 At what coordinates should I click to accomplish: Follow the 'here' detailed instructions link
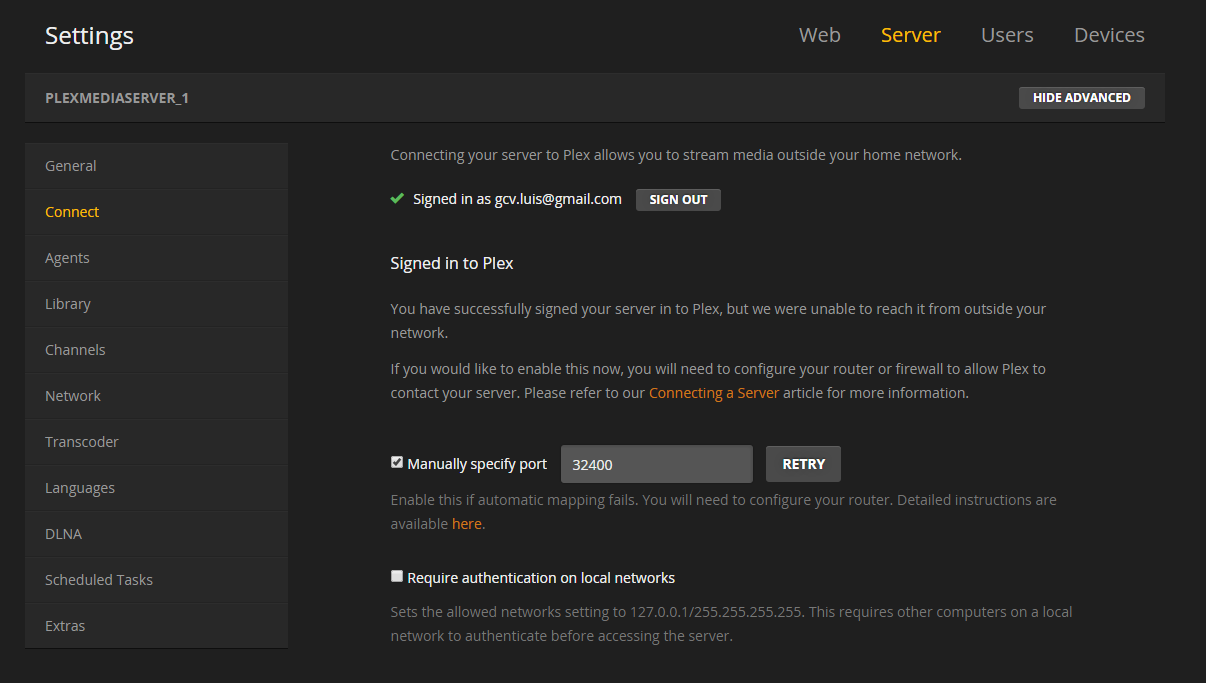coord(466,523)
